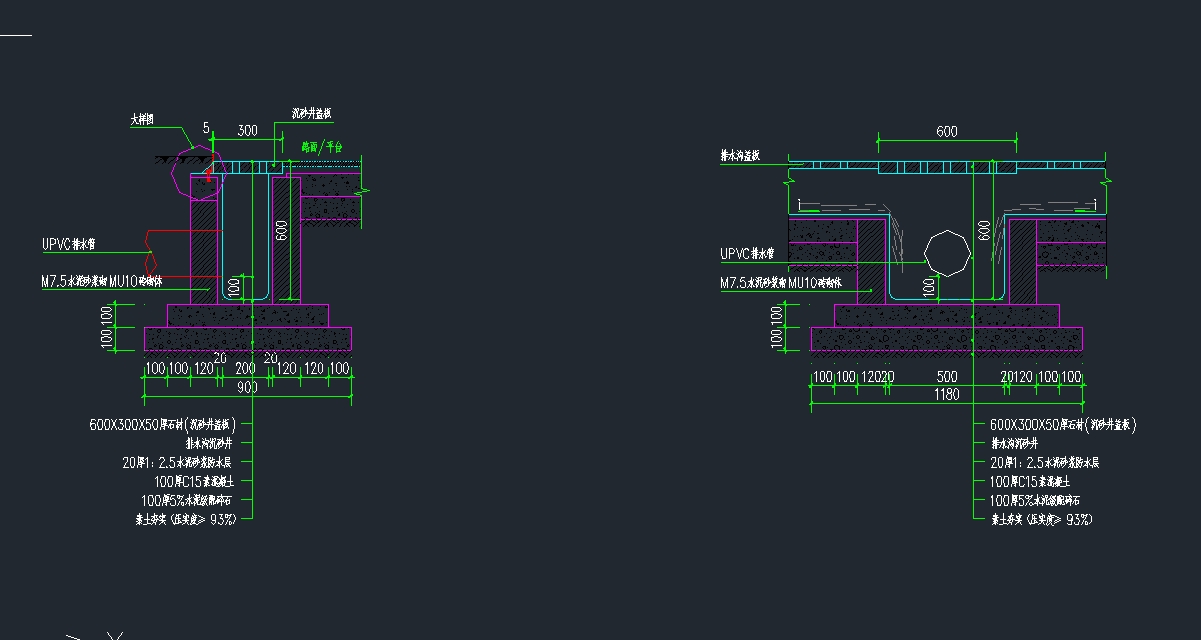
Task: Select the 100厚5% gravel note under the 900 dimension
Action: pos(189,500)
